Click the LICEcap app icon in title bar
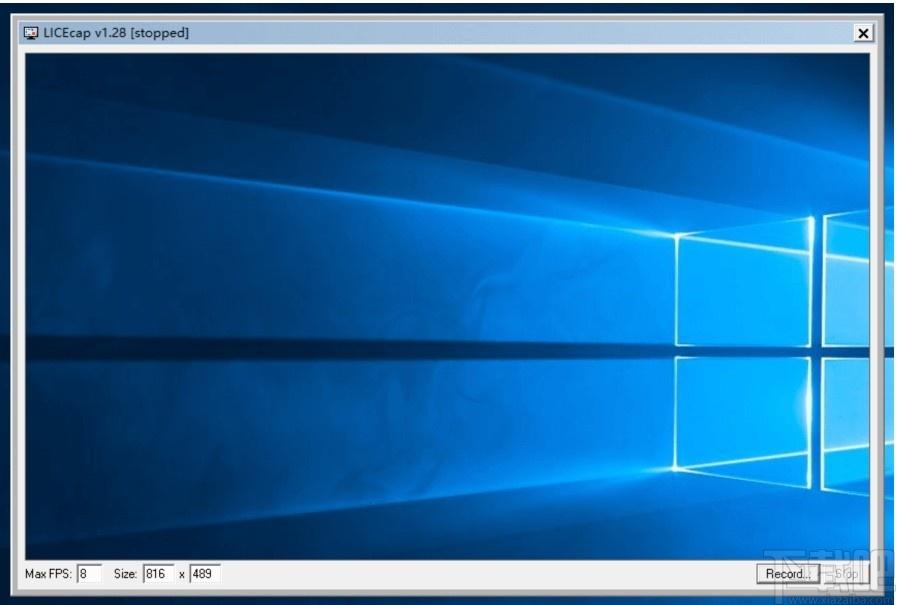The height and width of the screenshot is (605, 898). [x=31, y=33]
